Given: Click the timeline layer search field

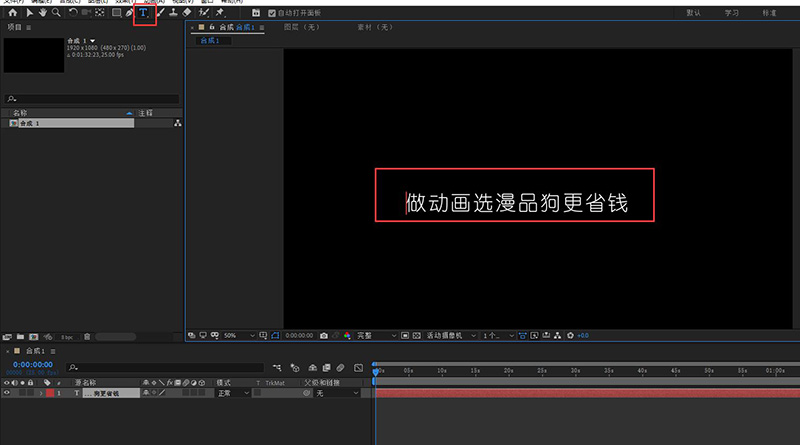Looking at the screenshot, I should 166,367.
